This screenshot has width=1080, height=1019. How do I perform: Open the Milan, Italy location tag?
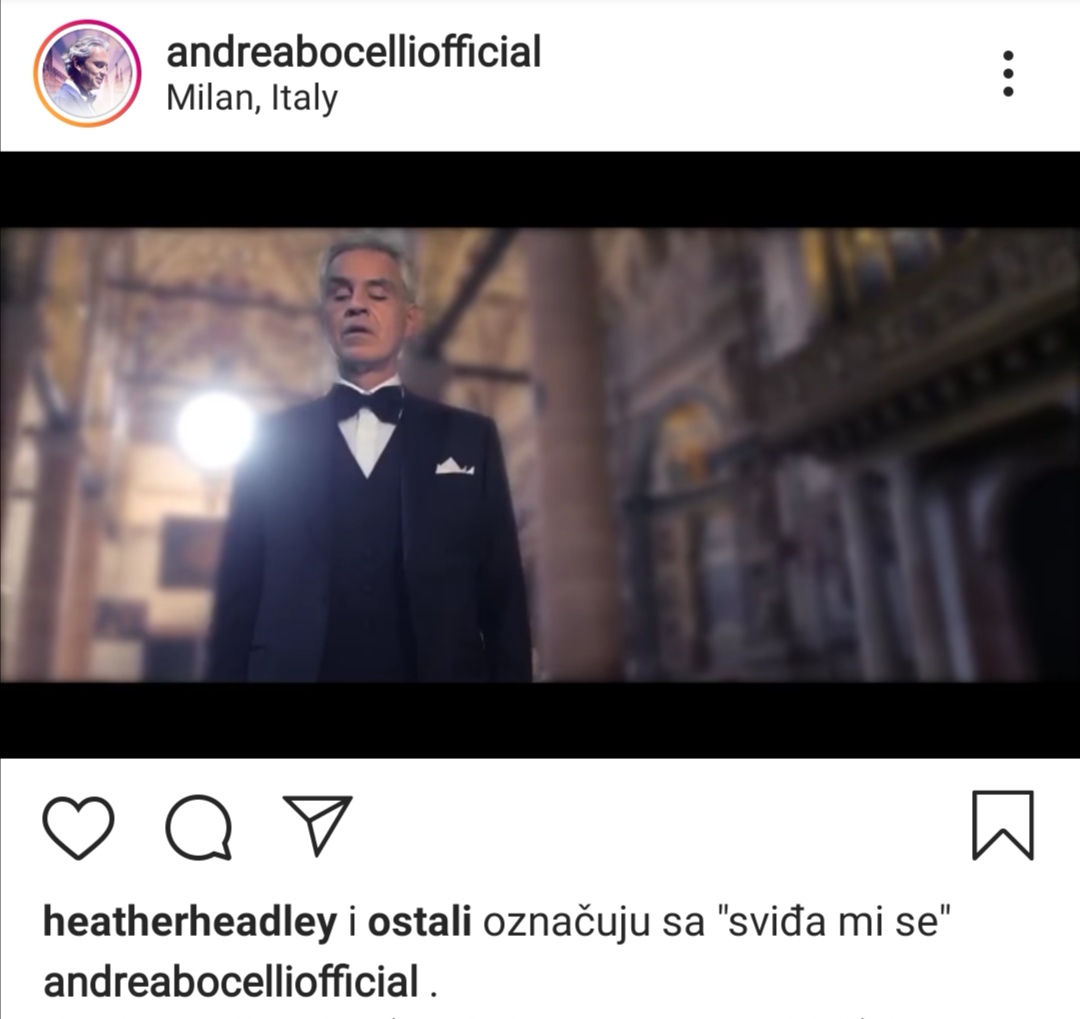[252, 99]
